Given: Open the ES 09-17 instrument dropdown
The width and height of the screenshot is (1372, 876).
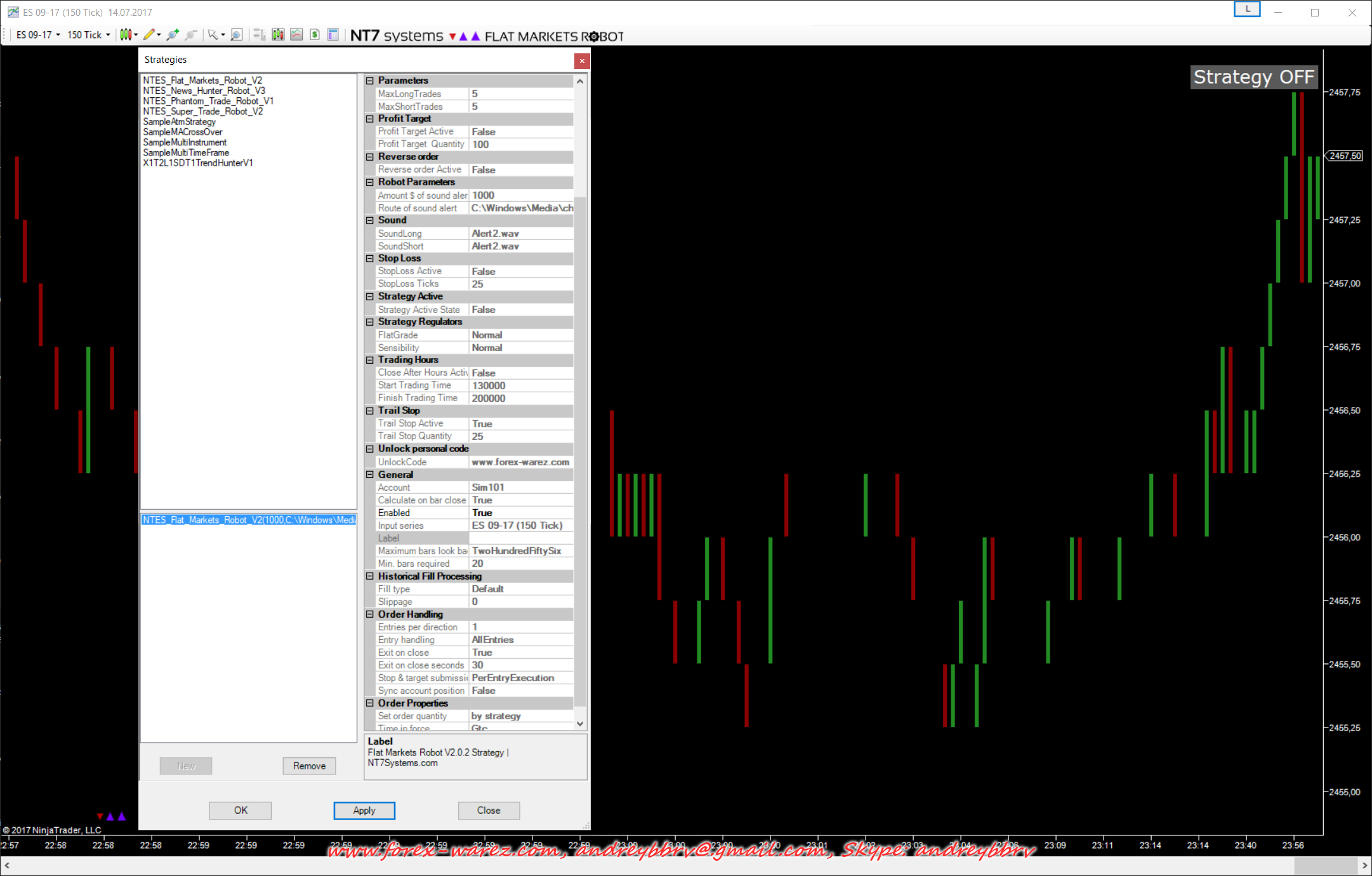Looking at the screenshot, I should click(x=39, y=35).
